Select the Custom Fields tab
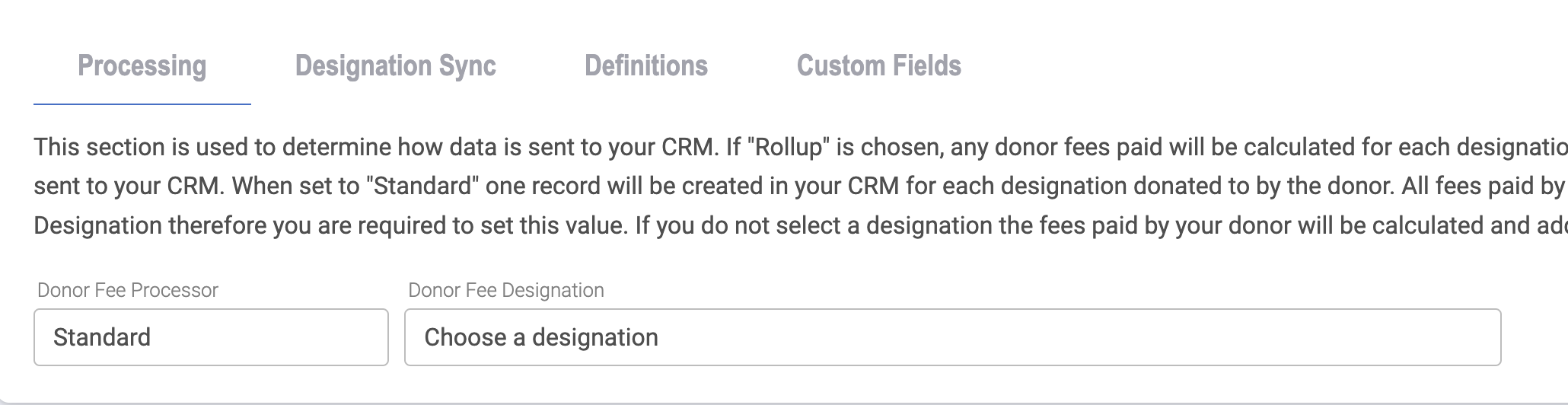The width and height of the screenshot is (1568, 405). coord(878,66)
